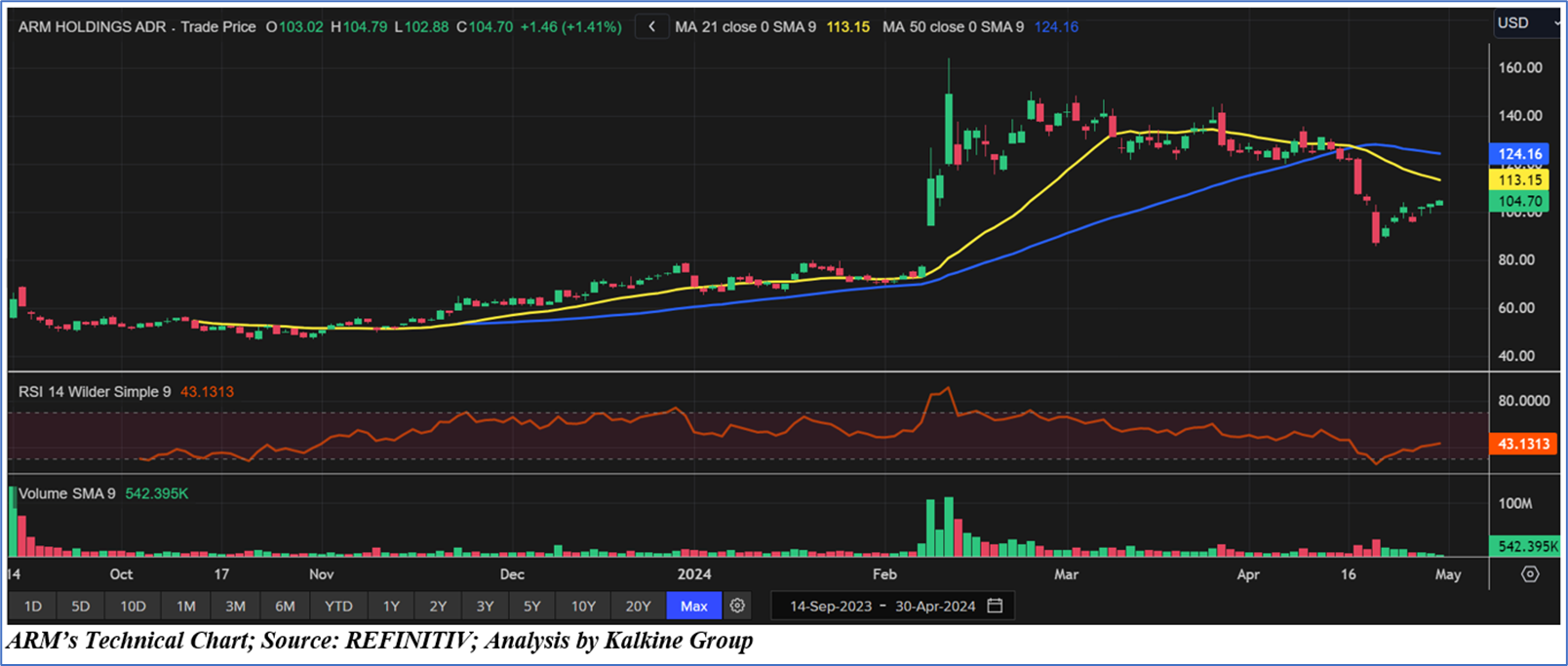Select the 5D timeframe
The width and height of the screenshot is (1568, 666).
click(x=81, y=606)
